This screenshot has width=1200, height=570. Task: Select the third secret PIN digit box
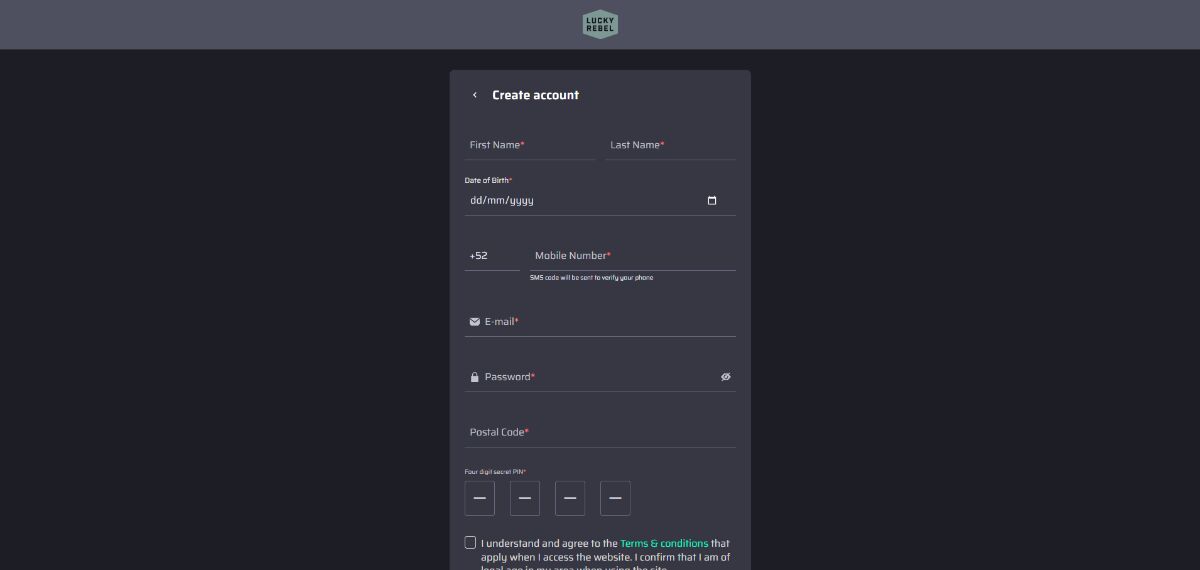click(570, 498)
